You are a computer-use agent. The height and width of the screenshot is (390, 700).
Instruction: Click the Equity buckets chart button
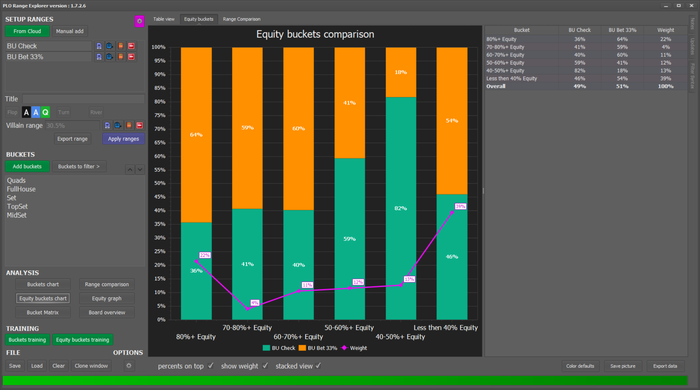click(43, 299)
